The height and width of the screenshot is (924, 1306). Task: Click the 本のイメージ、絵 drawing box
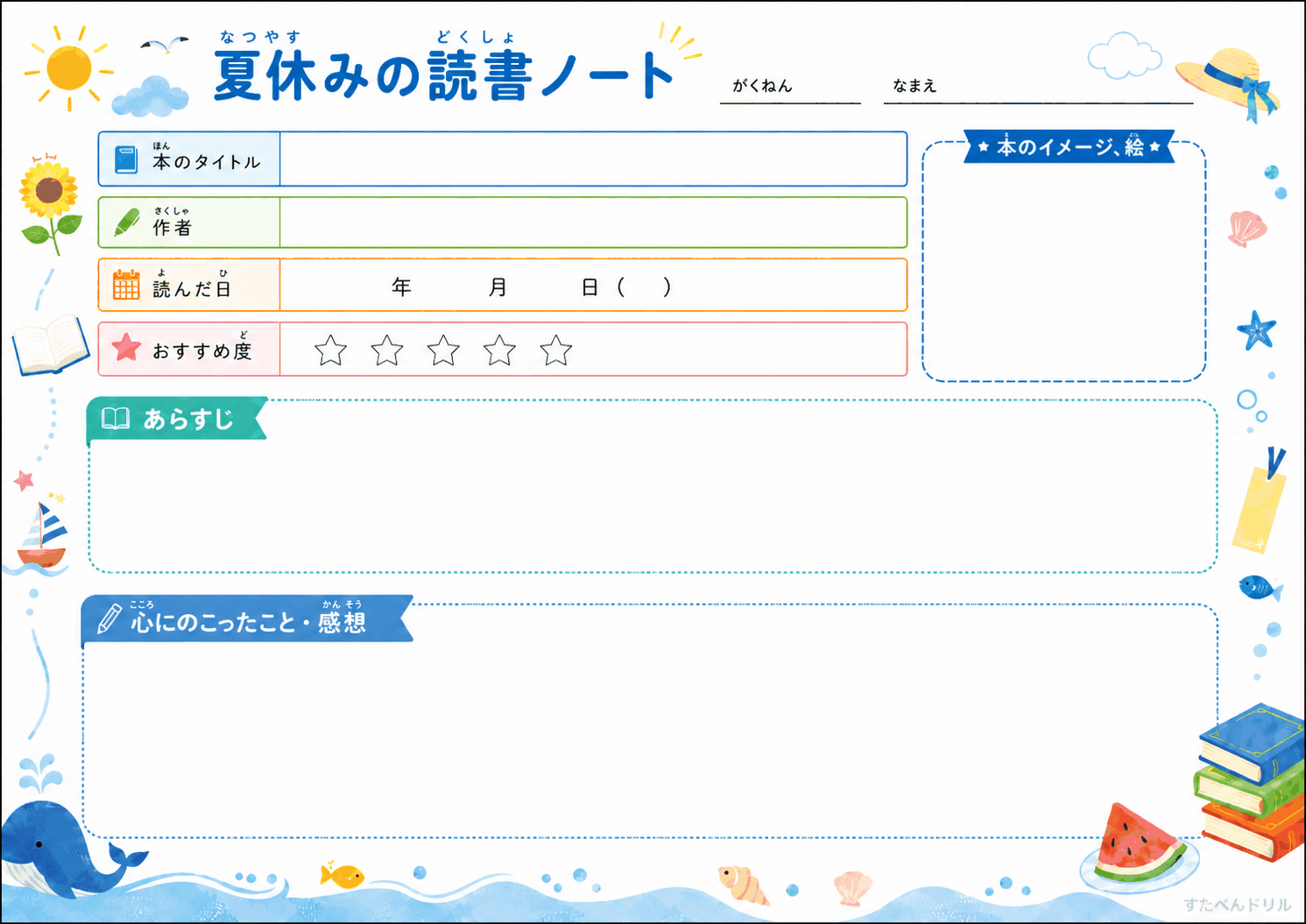pos(1064,263)
